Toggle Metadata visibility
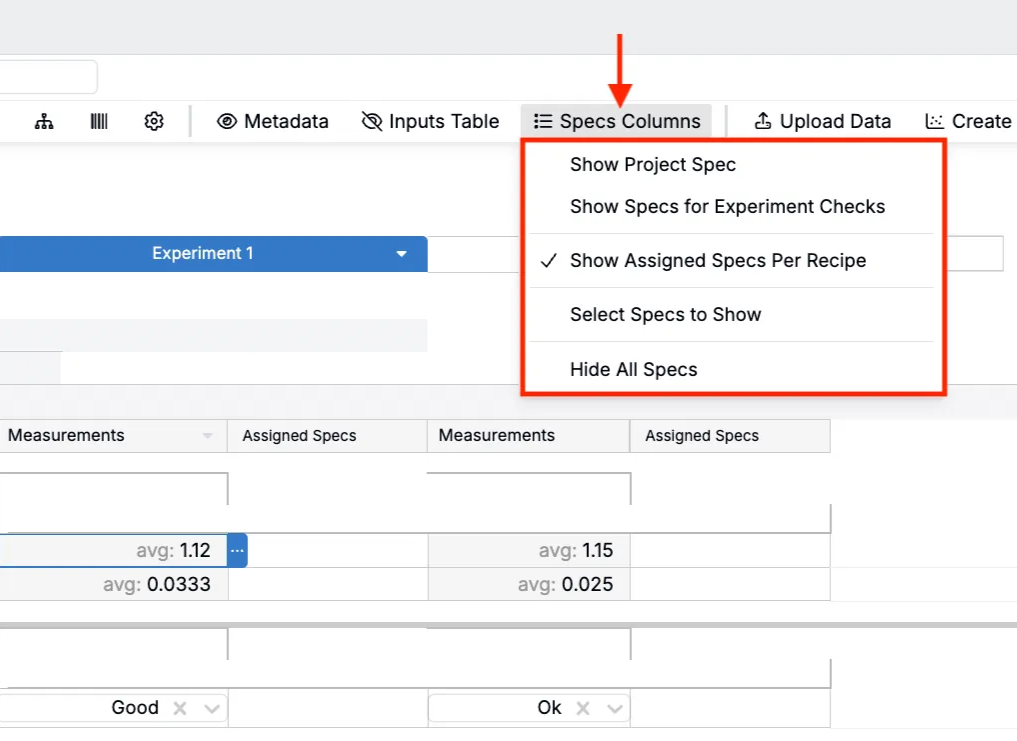Screen dimensions: 1017x741 pyautogui.click(x=273, y=121)
